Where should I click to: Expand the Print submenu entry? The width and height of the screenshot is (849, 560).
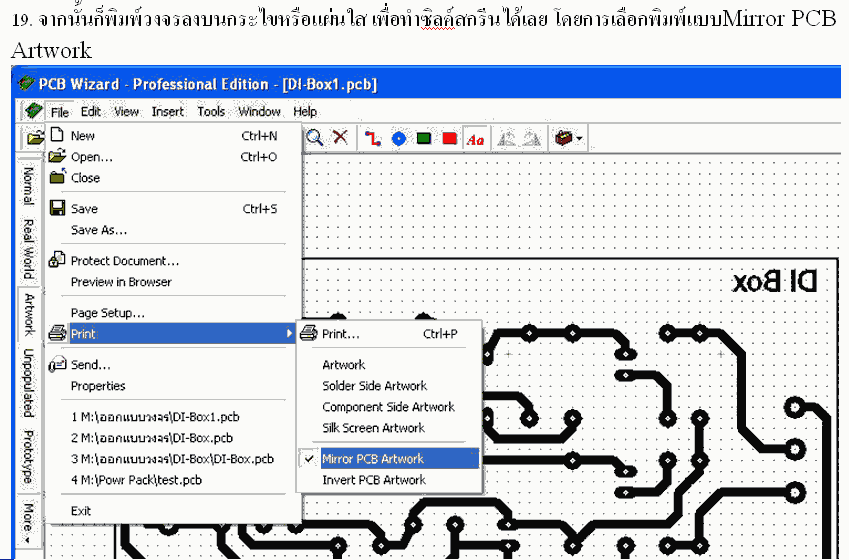coord(173,334)
